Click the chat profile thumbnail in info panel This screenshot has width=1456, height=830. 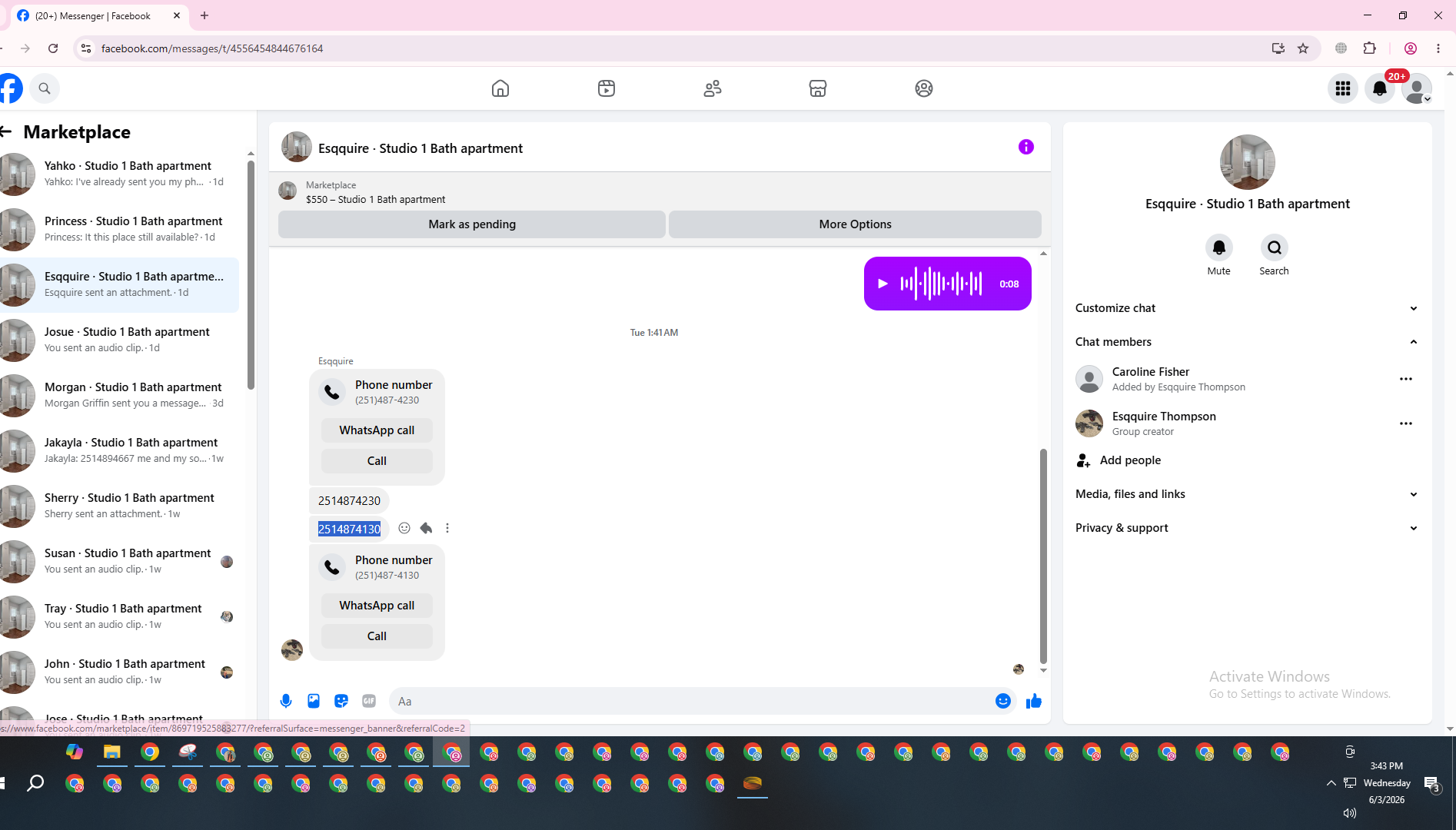pyautogui.click(x=1247, y=162)
